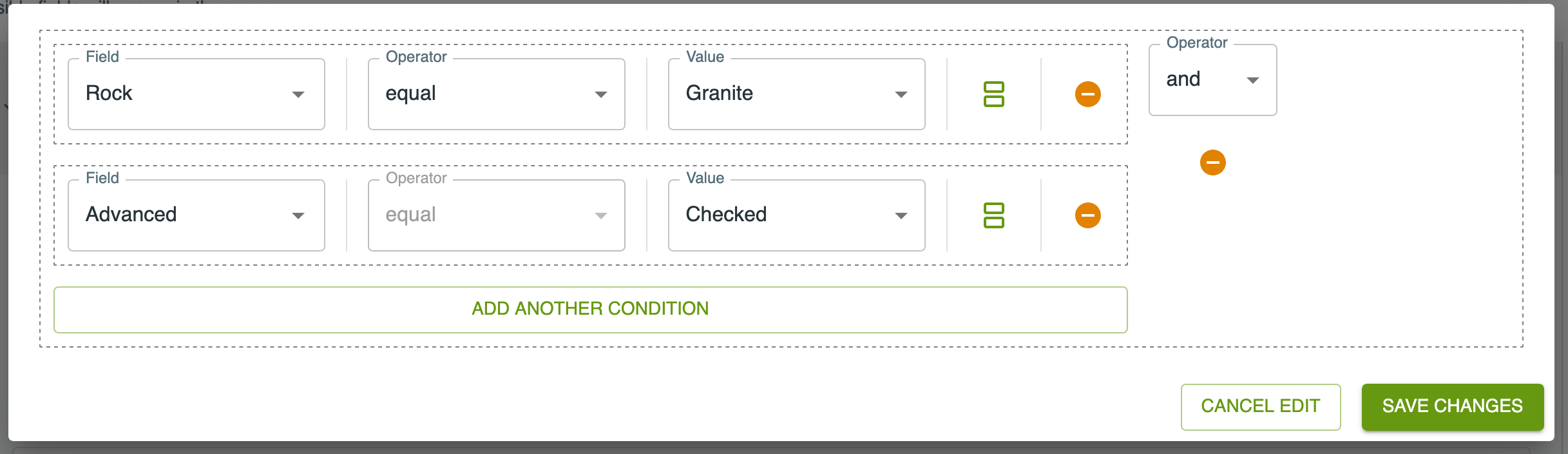Open the Value dropdown showing Checked
This screenshot has width=1568, height=454.
point(796,215)
